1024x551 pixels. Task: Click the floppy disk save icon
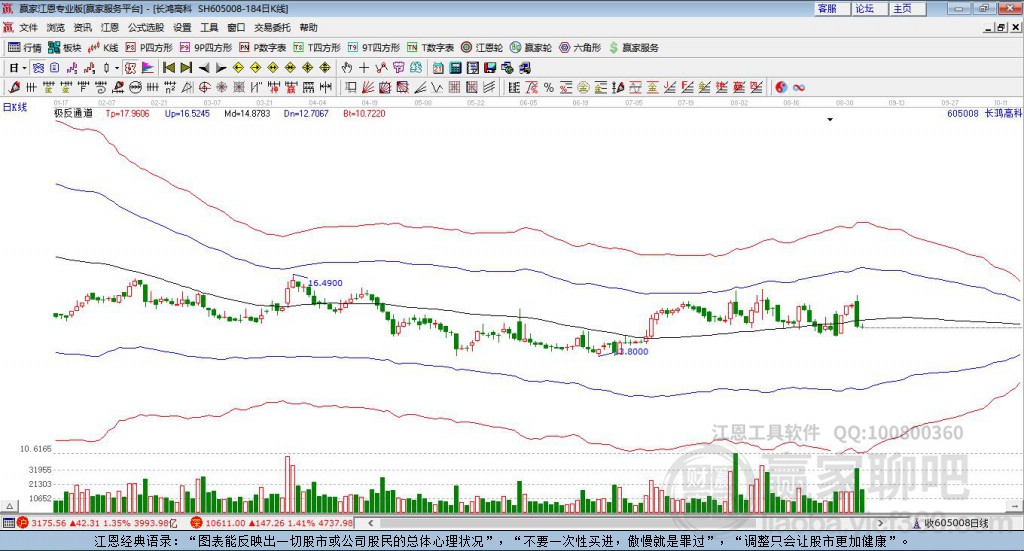tap(490, 68)
